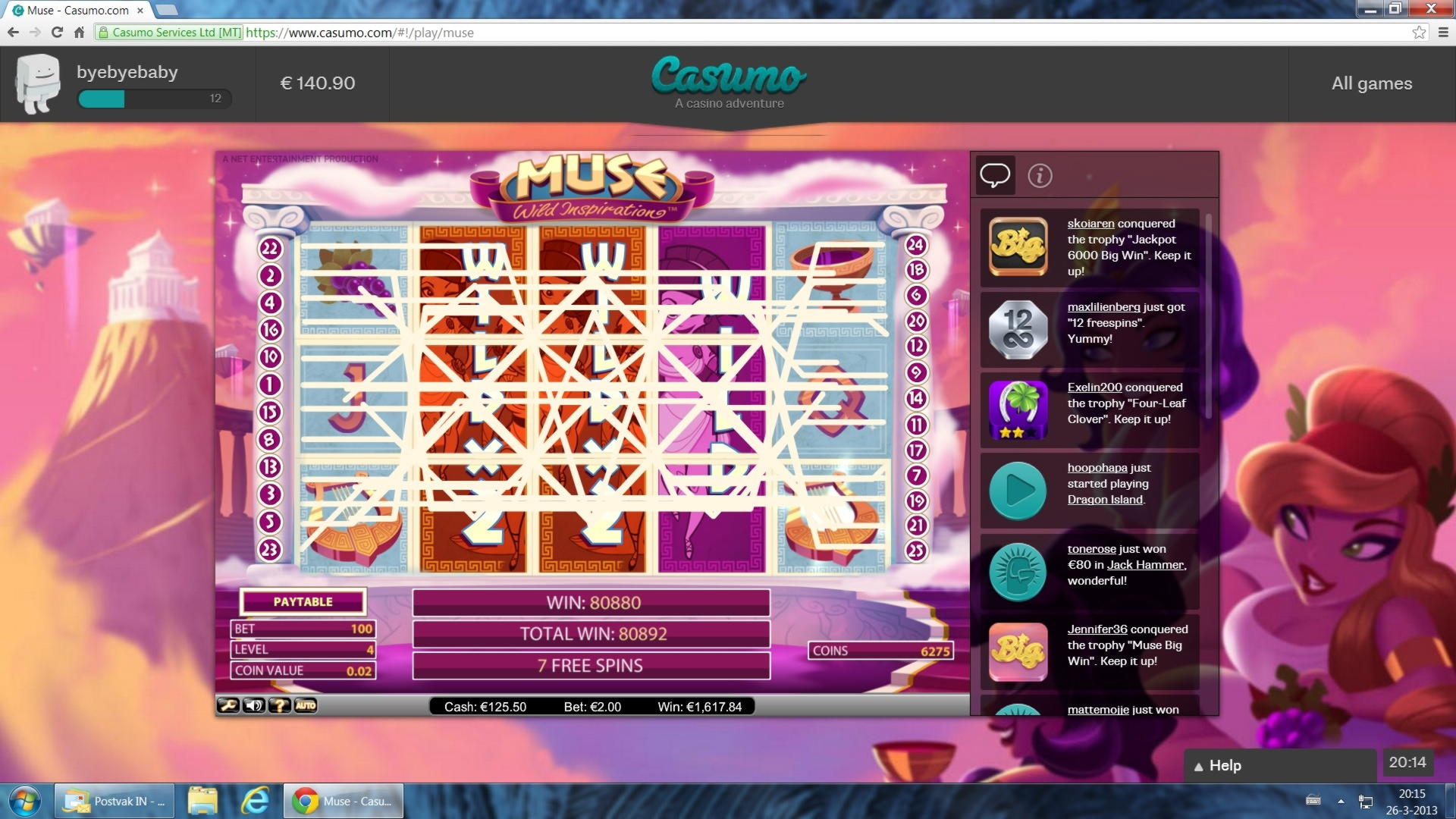Select bet line 8 marker
1456x819 pixels.
click(x=270, y=440)
